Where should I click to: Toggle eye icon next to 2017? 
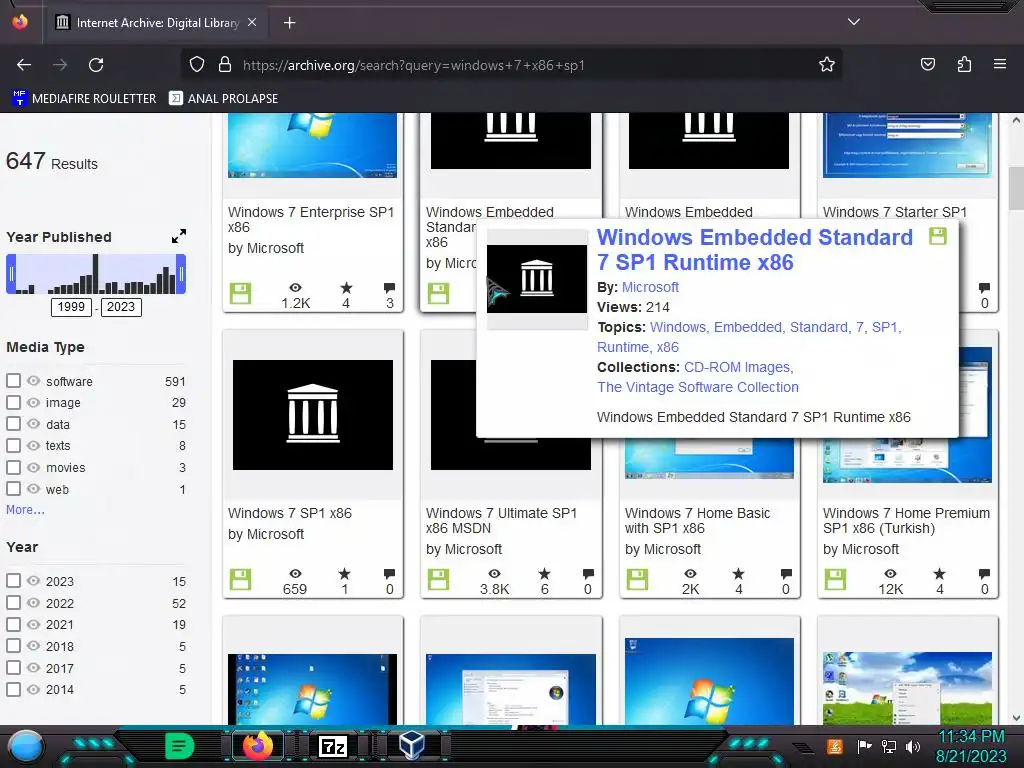(33, 667)
